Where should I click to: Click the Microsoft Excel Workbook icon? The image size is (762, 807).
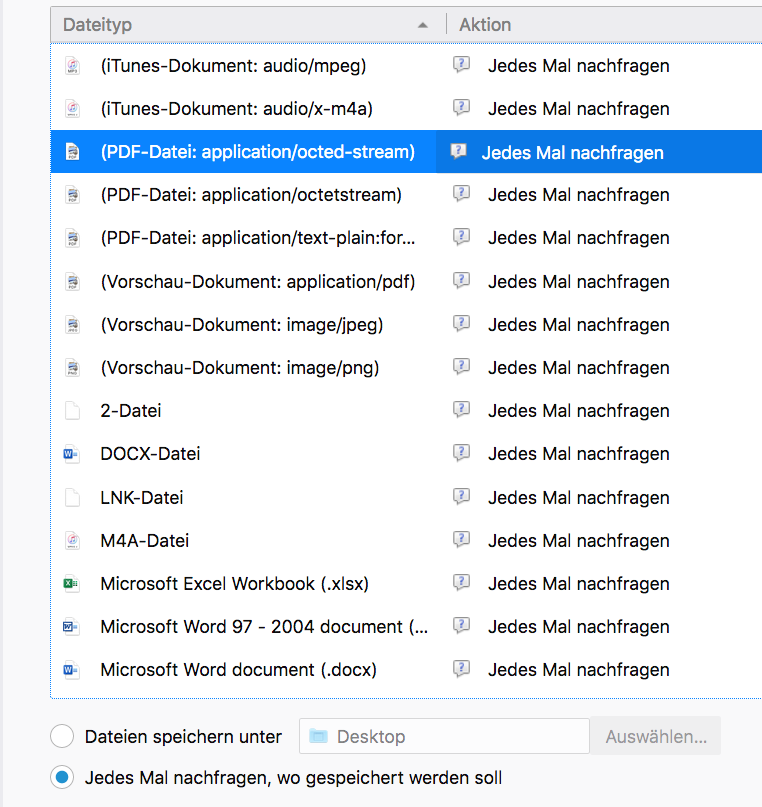coord(71,584)
